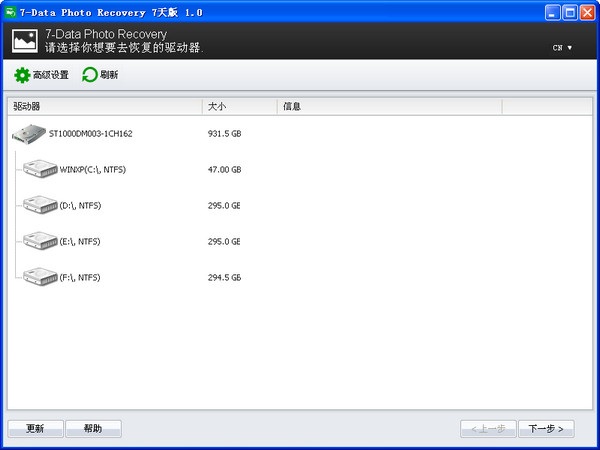Select the WINXP C: drive icon
The image size is (600, 450).
40,169
